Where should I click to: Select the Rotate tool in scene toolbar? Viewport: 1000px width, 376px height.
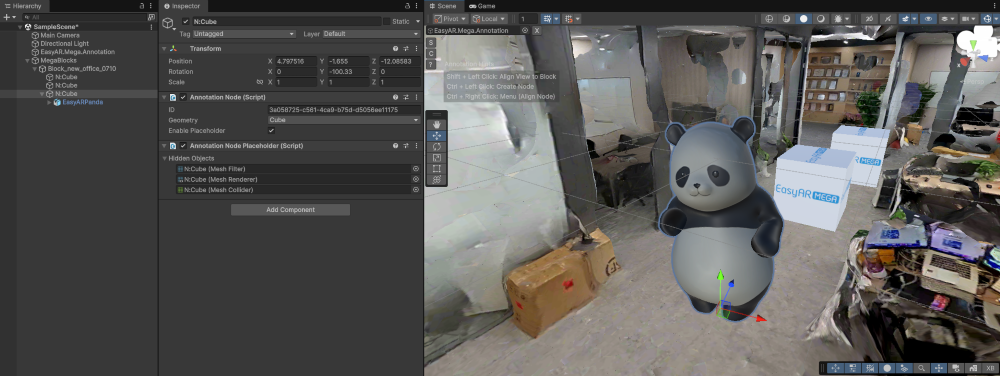pos(437,147)
